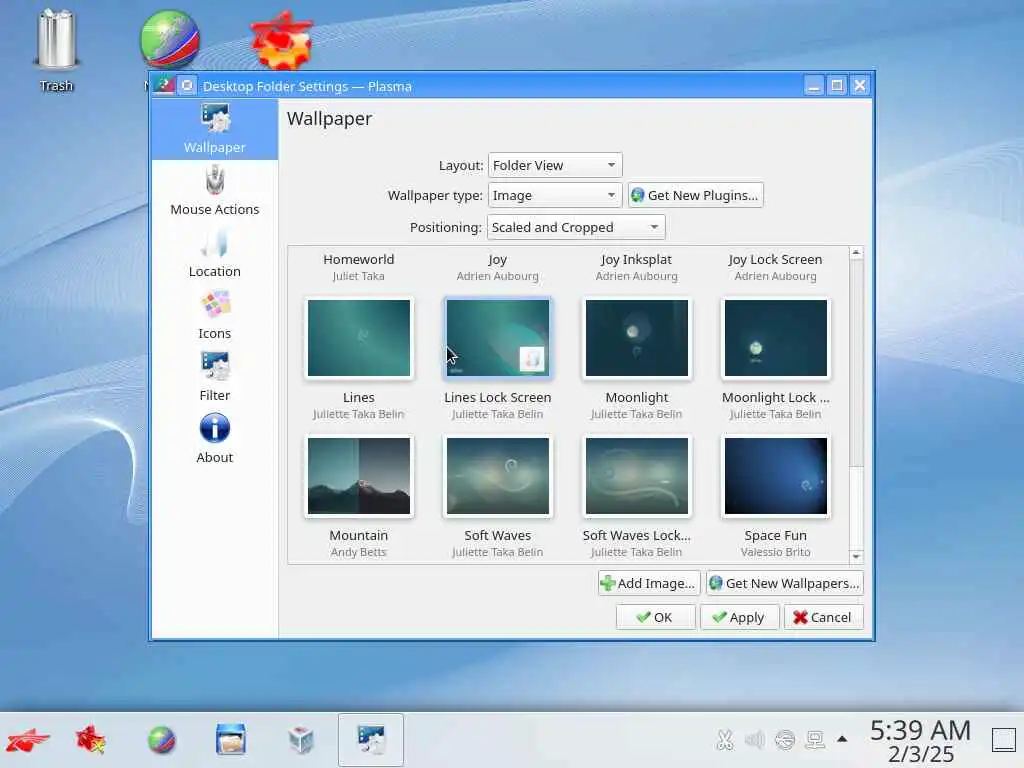The height and width of the screenshot is (768, 1024).
Task: Click the clock showing 5:39 AM
Action: (921, 741)
